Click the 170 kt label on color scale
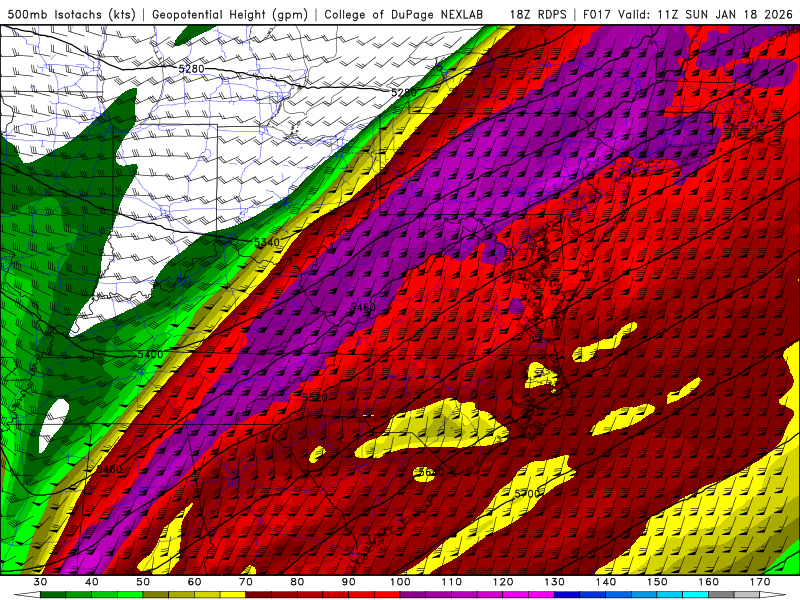The height and width of the screenshot is (600, 800). [x=760, y=582]
